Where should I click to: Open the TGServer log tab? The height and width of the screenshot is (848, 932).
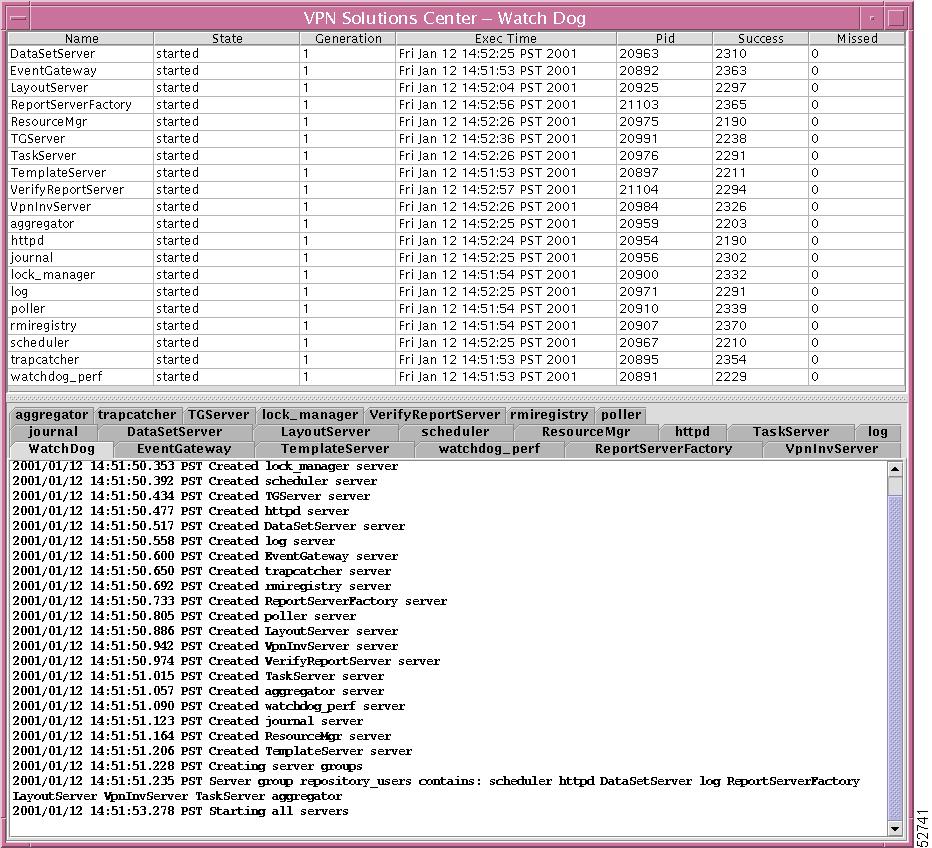pos(219,415)
